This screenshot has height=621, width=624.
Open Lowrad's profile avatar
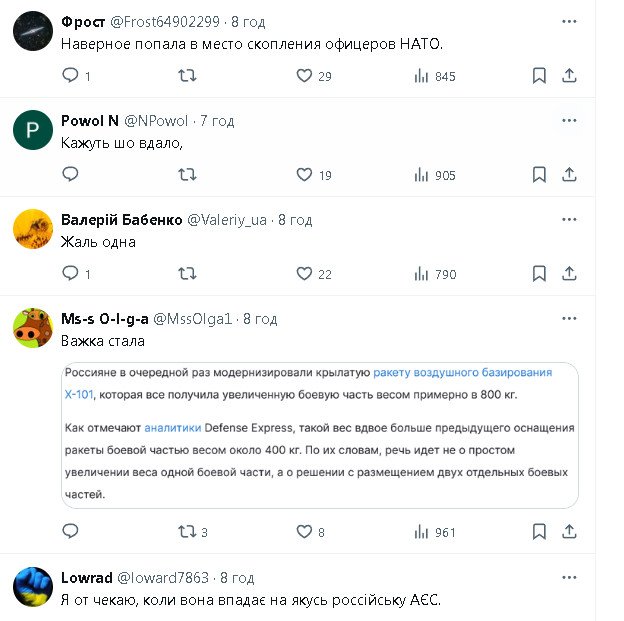(x=32, y=588)
